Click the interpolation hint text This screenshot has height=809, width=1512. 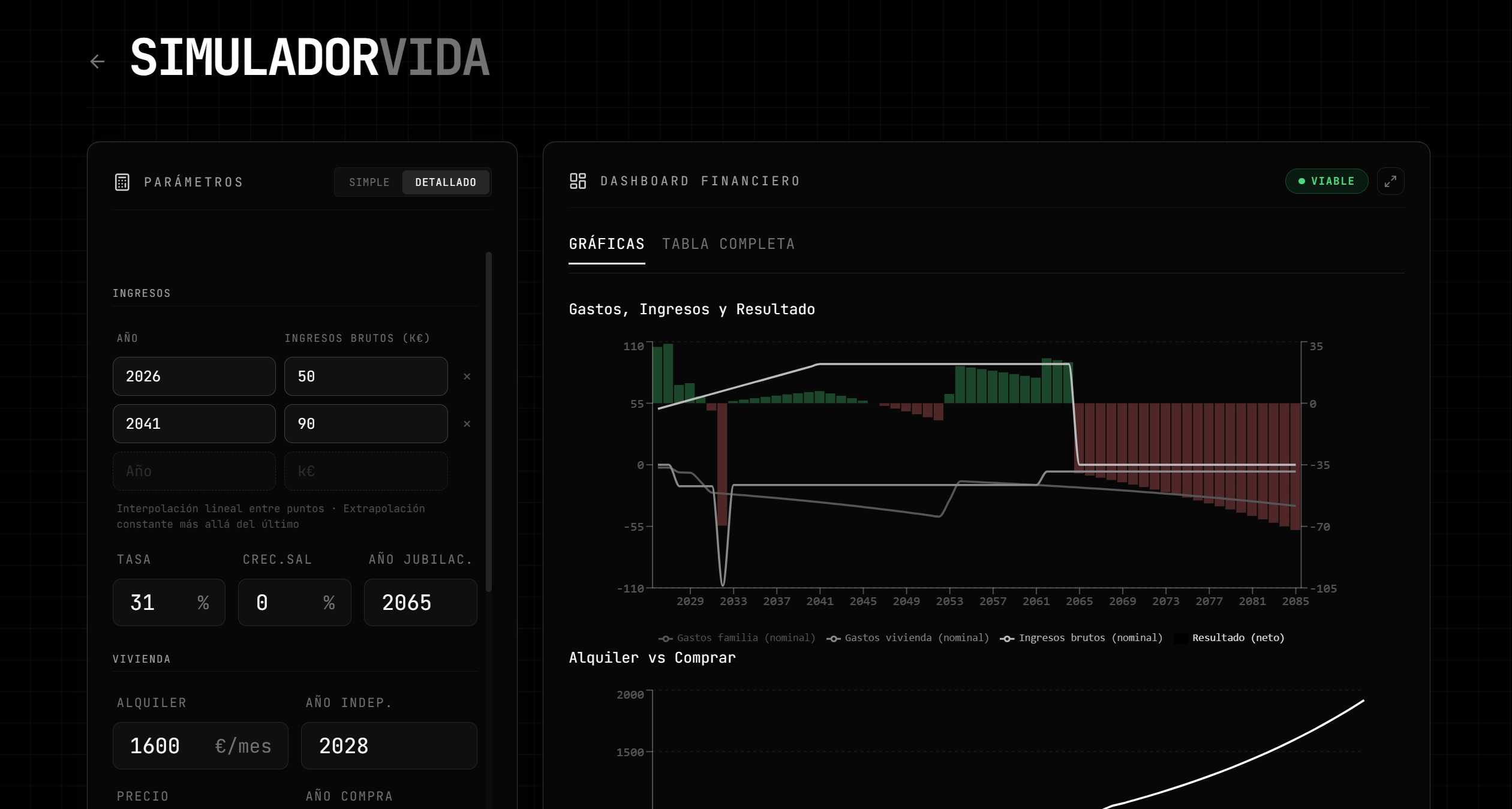270,516
